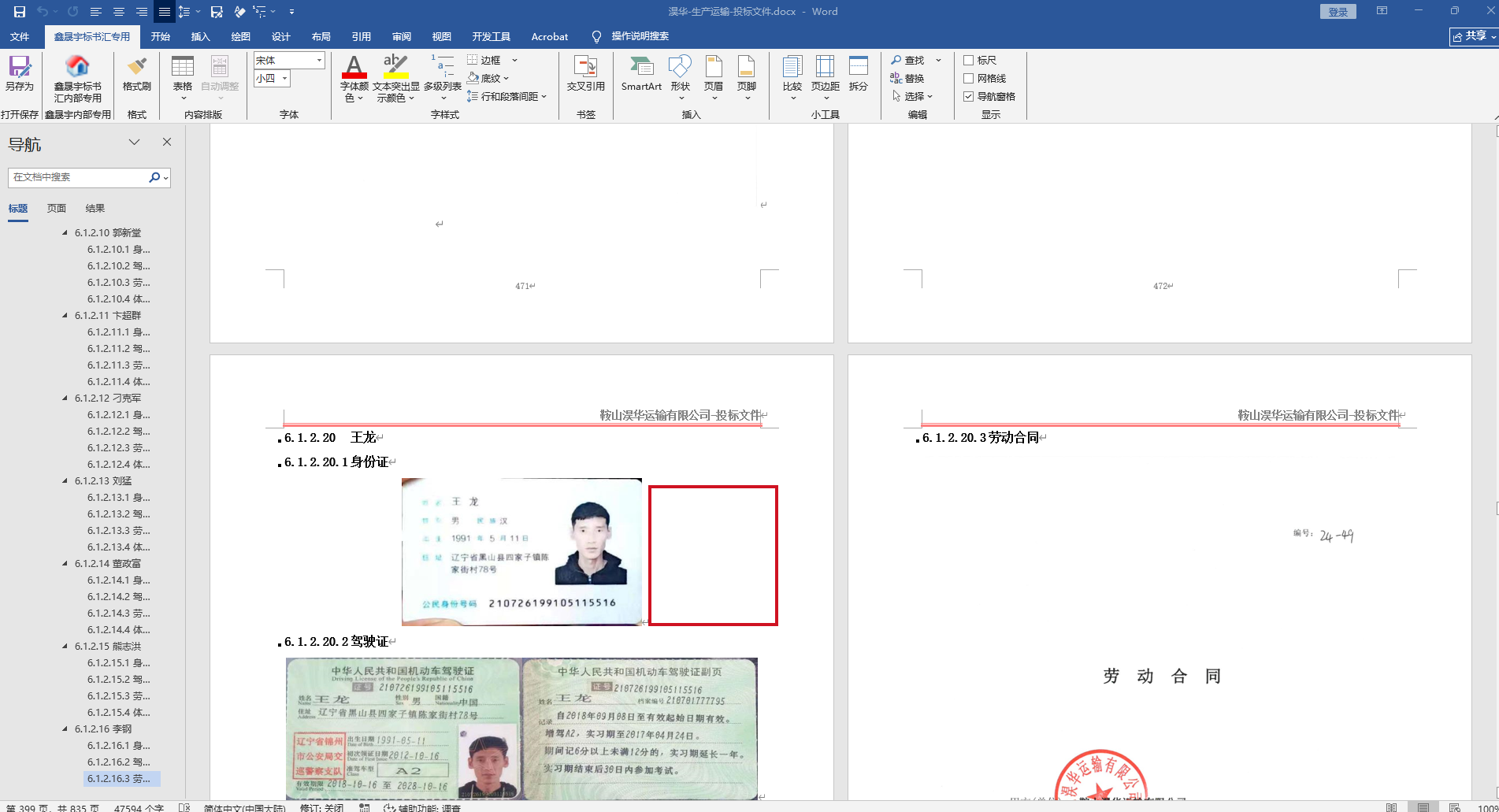
Task: Switch to print layout view in status bar
Action: tap(1423, 806)
